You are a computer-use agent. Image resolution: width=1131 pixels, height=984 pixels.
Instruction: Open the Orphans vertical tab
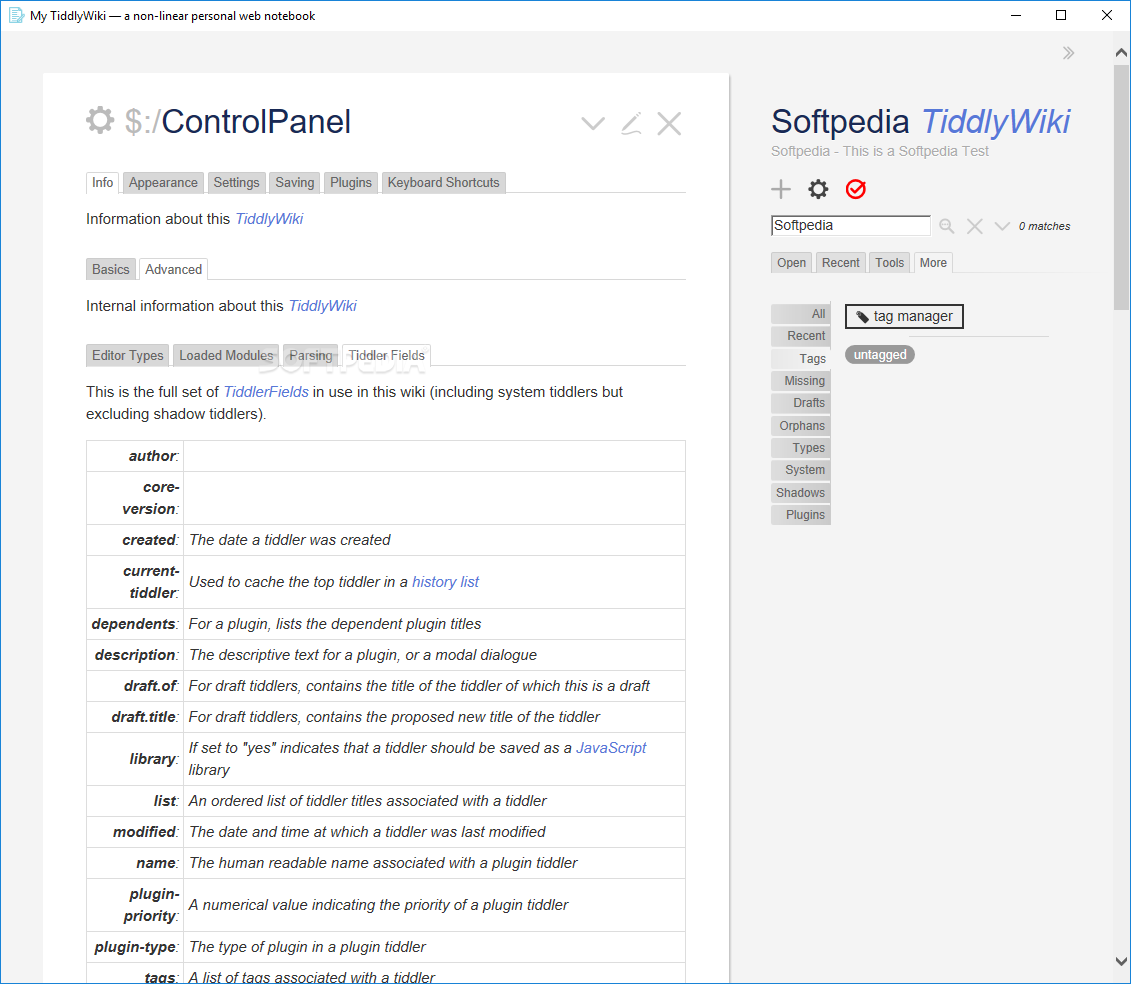coord(801,426)
